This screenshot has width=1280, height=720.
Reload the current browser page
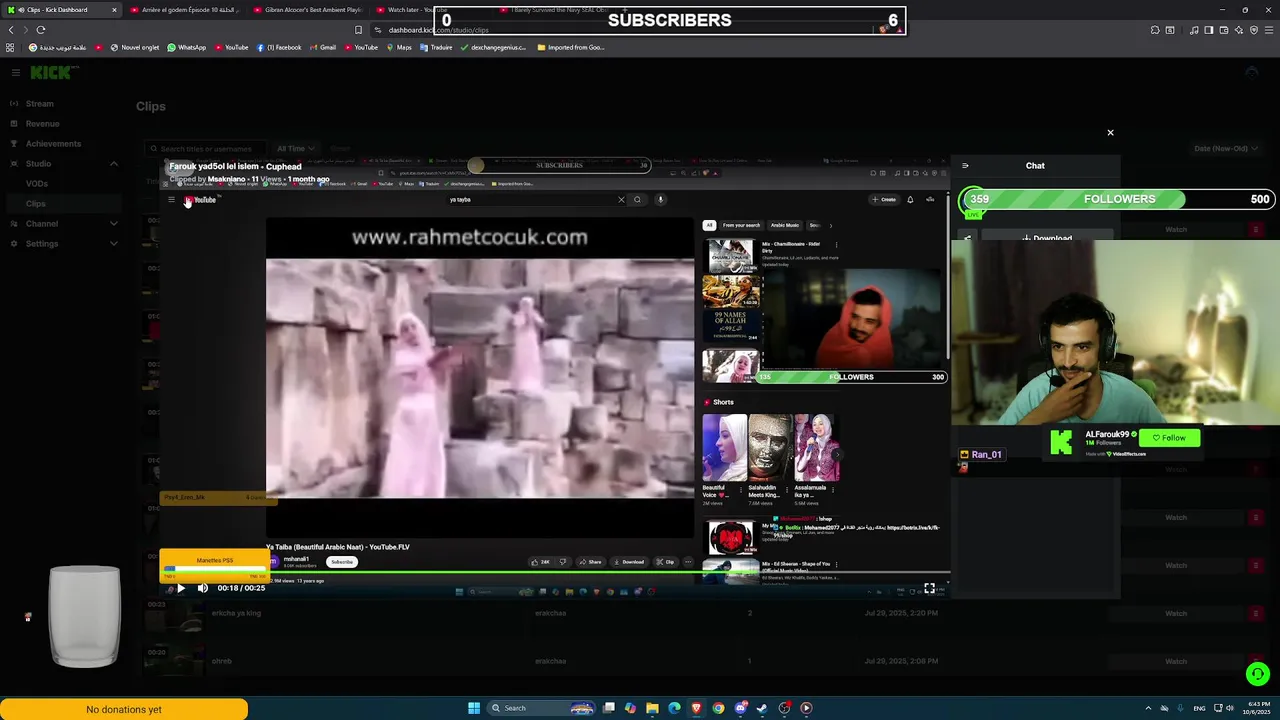41,30
